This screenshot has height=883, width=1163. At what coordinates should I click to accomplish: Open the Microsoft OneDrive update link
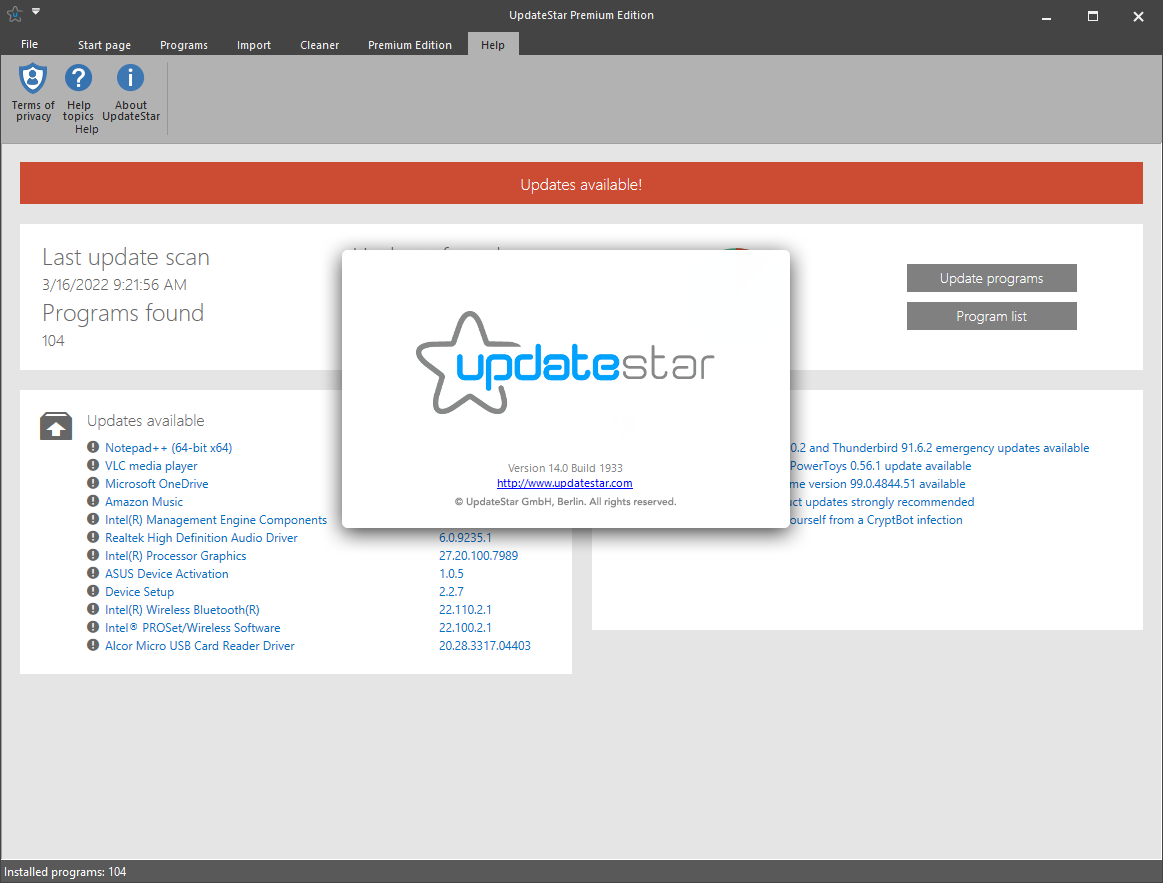click(x=157, y=484)
